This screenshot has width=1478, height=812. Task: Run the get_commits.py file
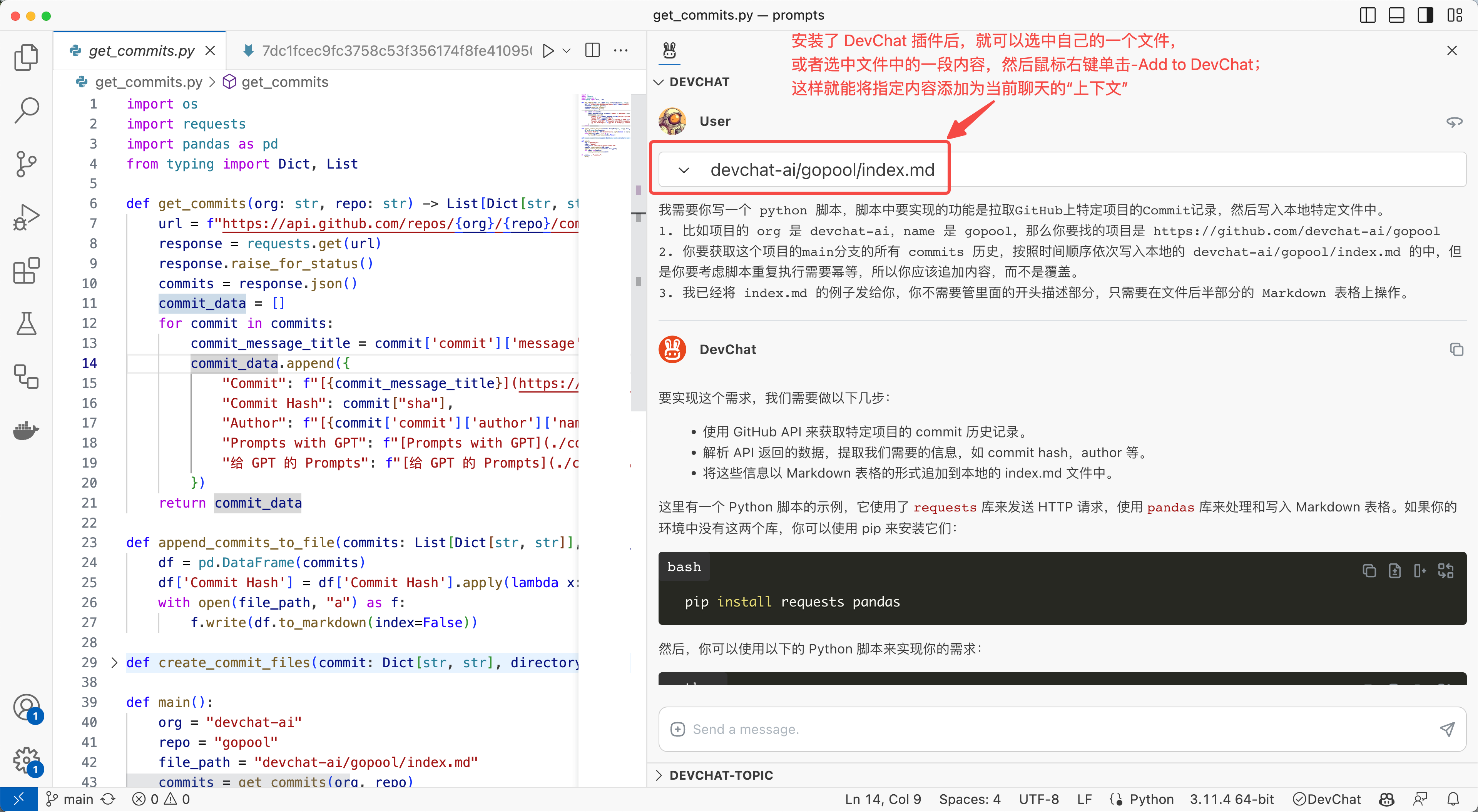pyautogui.click(x=547, y=50)
